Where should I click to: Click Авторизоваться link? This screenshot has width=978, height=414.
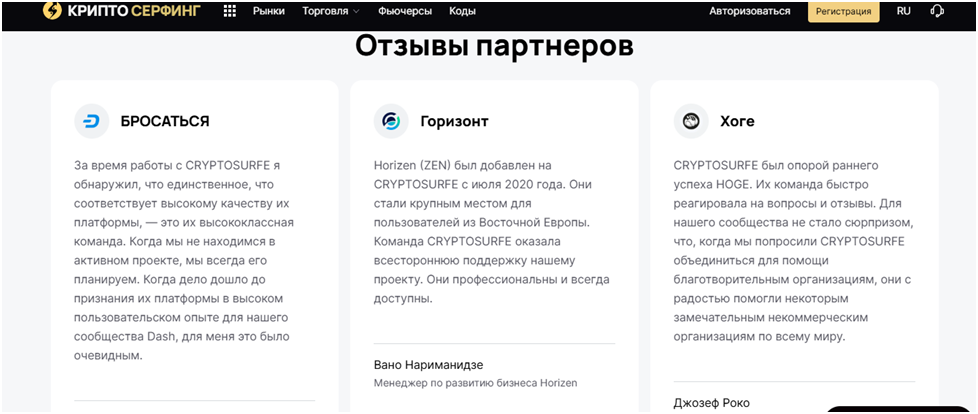pos(749,11)
